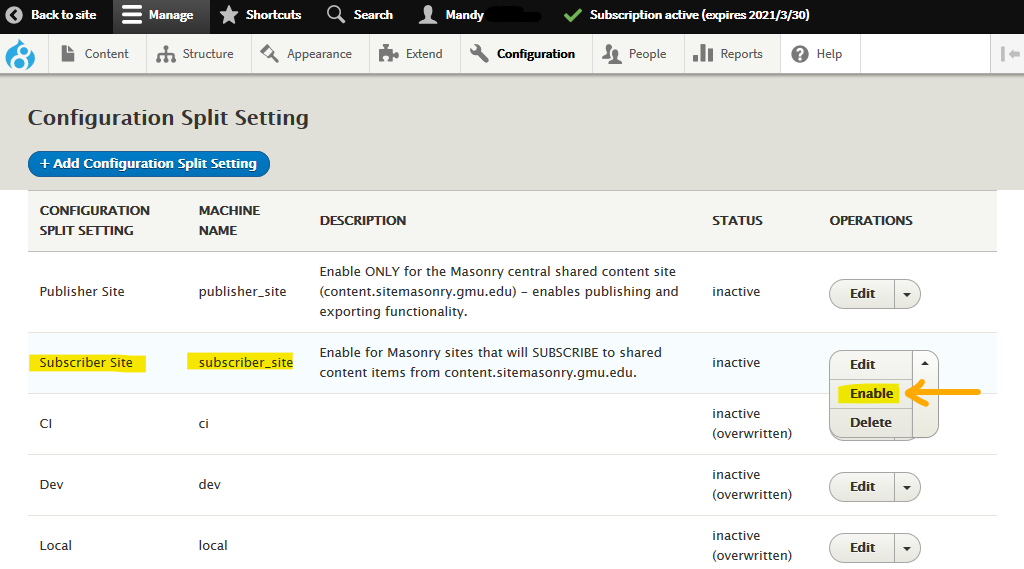Click the Subscriber Site description text

point(490,363)
